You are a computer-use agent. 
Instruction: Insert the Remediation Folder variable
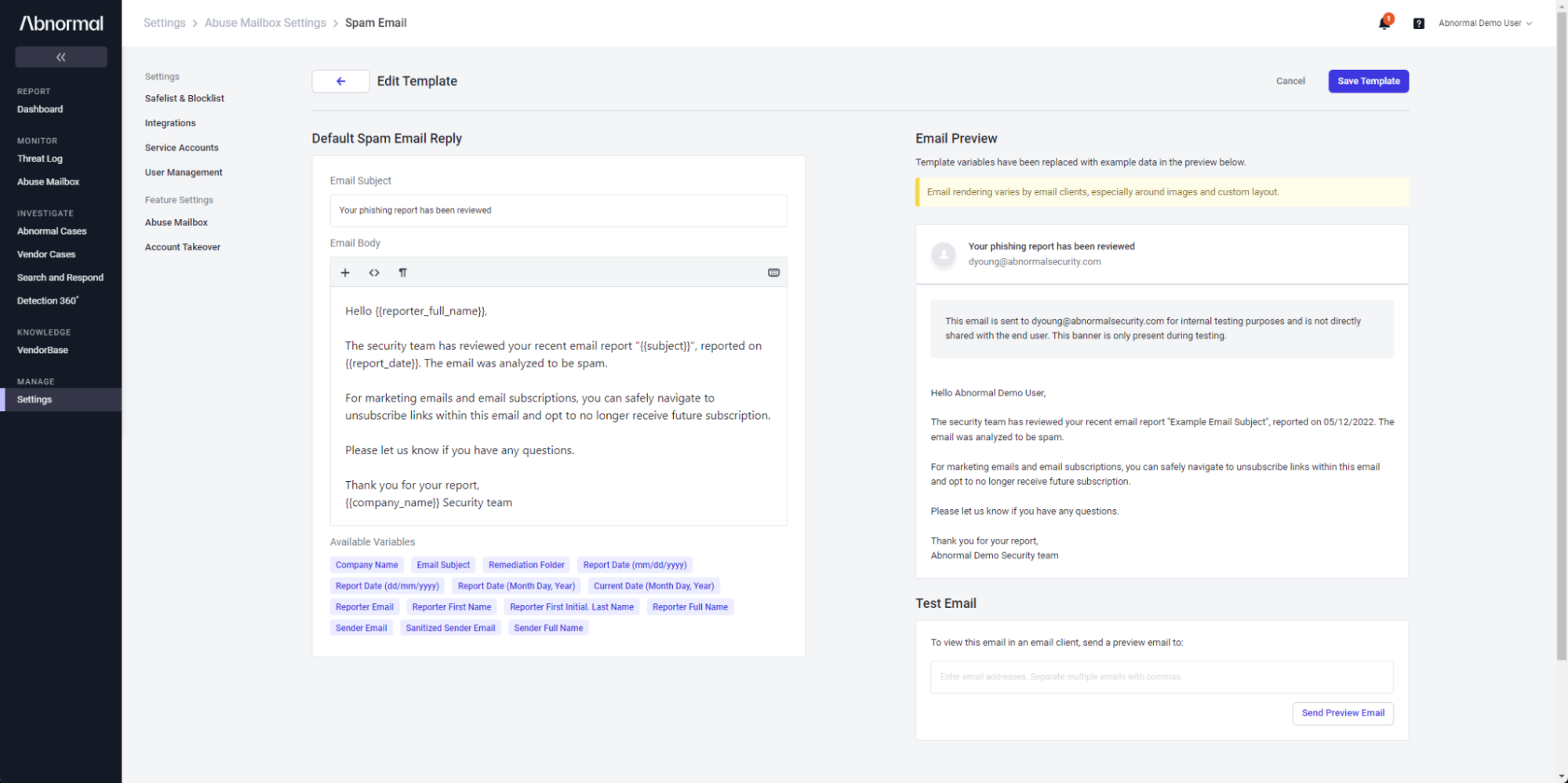[526, 565]
